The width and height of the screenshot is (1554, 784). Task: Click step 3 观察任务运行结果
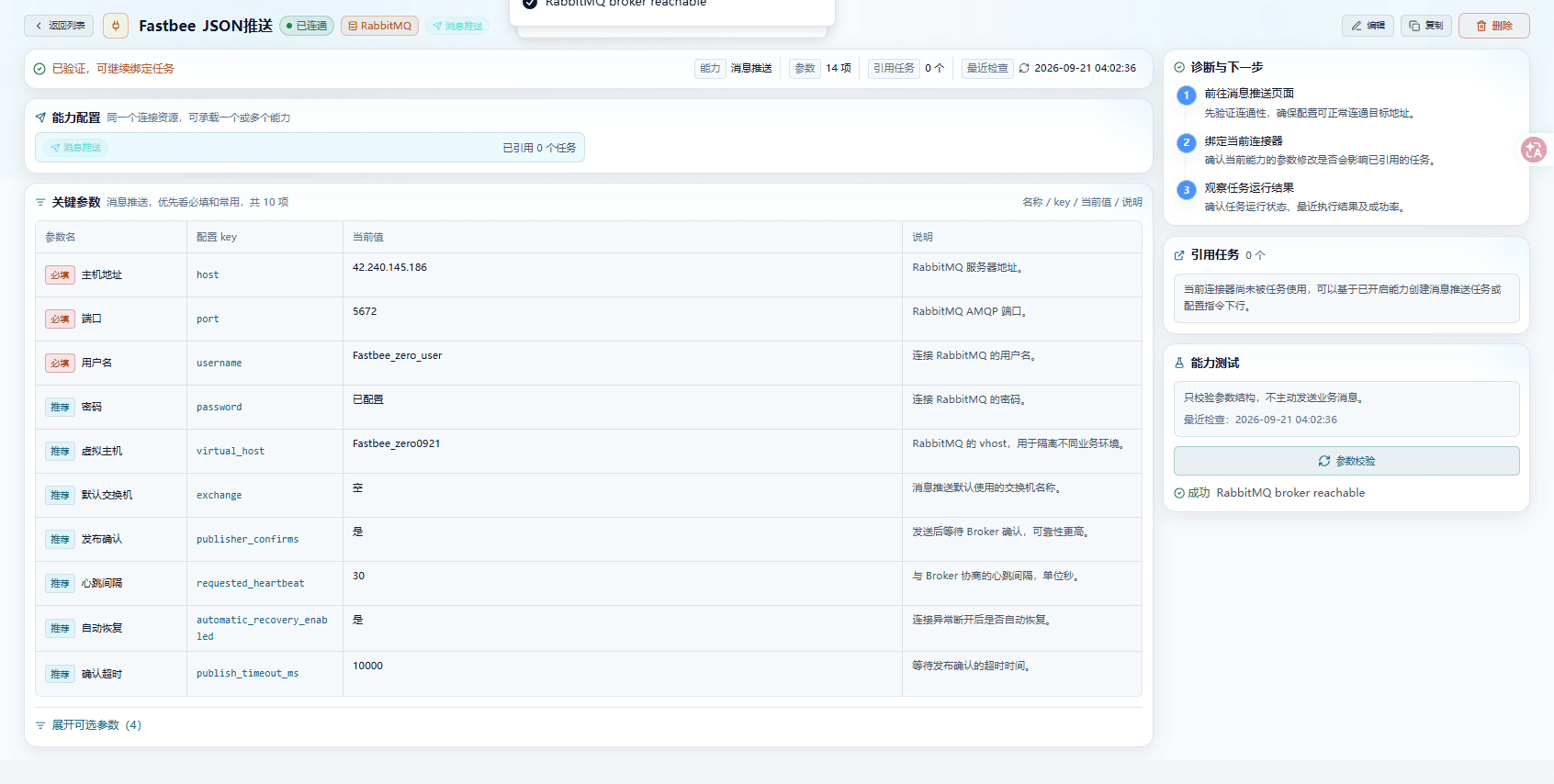click(x=1249, y=188)
